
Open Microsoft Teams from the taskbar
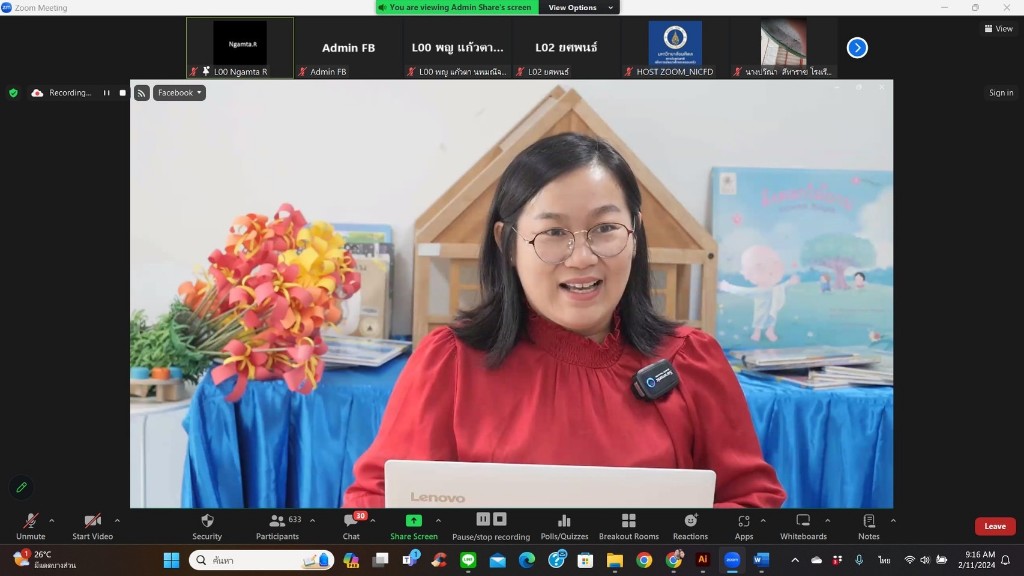pyautogui.click(x=411, y=560)
